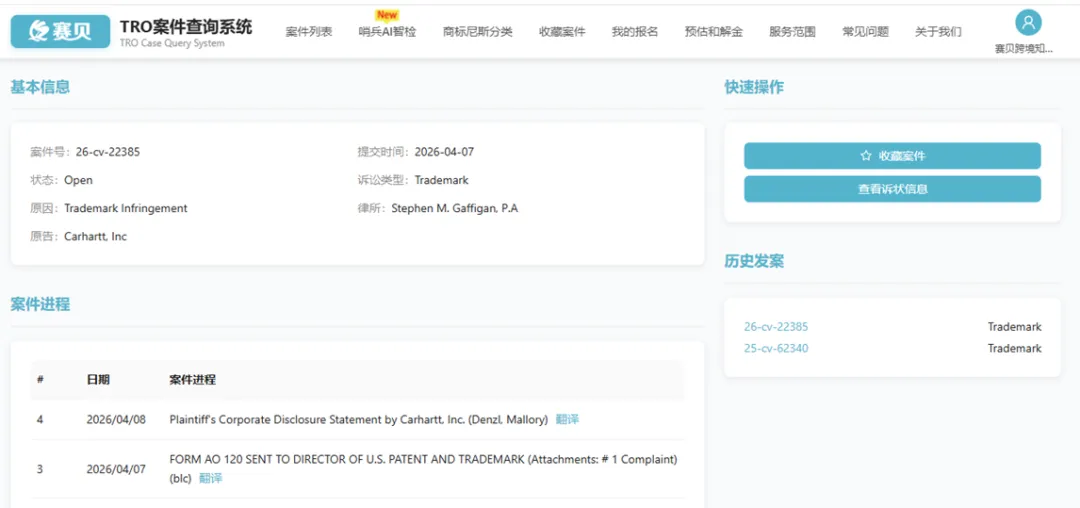The height and width of the screenshot is (508, 1080).
Task: Click the 赛贝 logo
Action: point(61,32)
